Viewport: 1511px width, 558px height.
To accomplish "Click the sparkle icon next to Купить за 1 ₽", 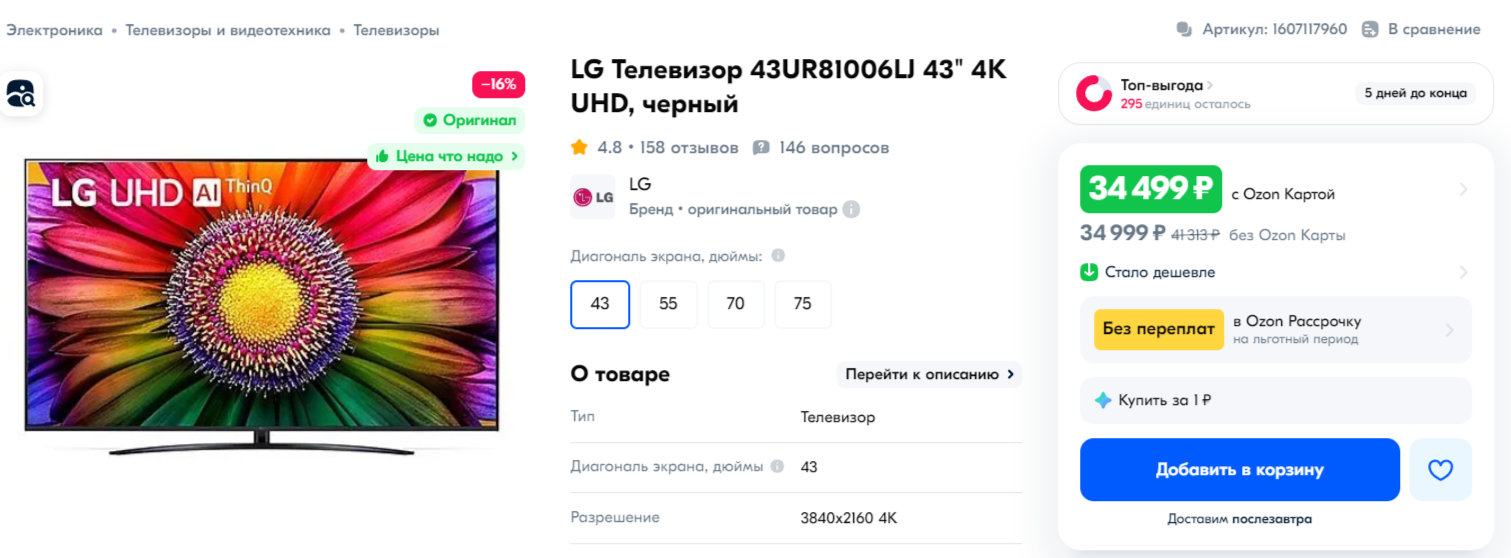I will [1103, 400].
